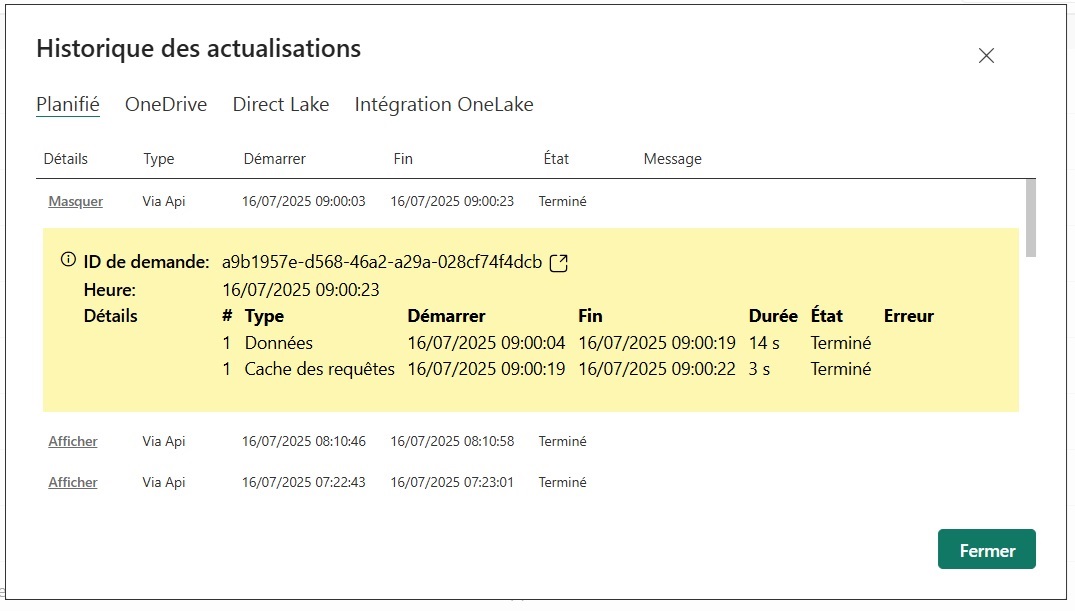Click the info icon beside ID de demande
Viewport: 1075px width, 611px height.
(68, 260)
